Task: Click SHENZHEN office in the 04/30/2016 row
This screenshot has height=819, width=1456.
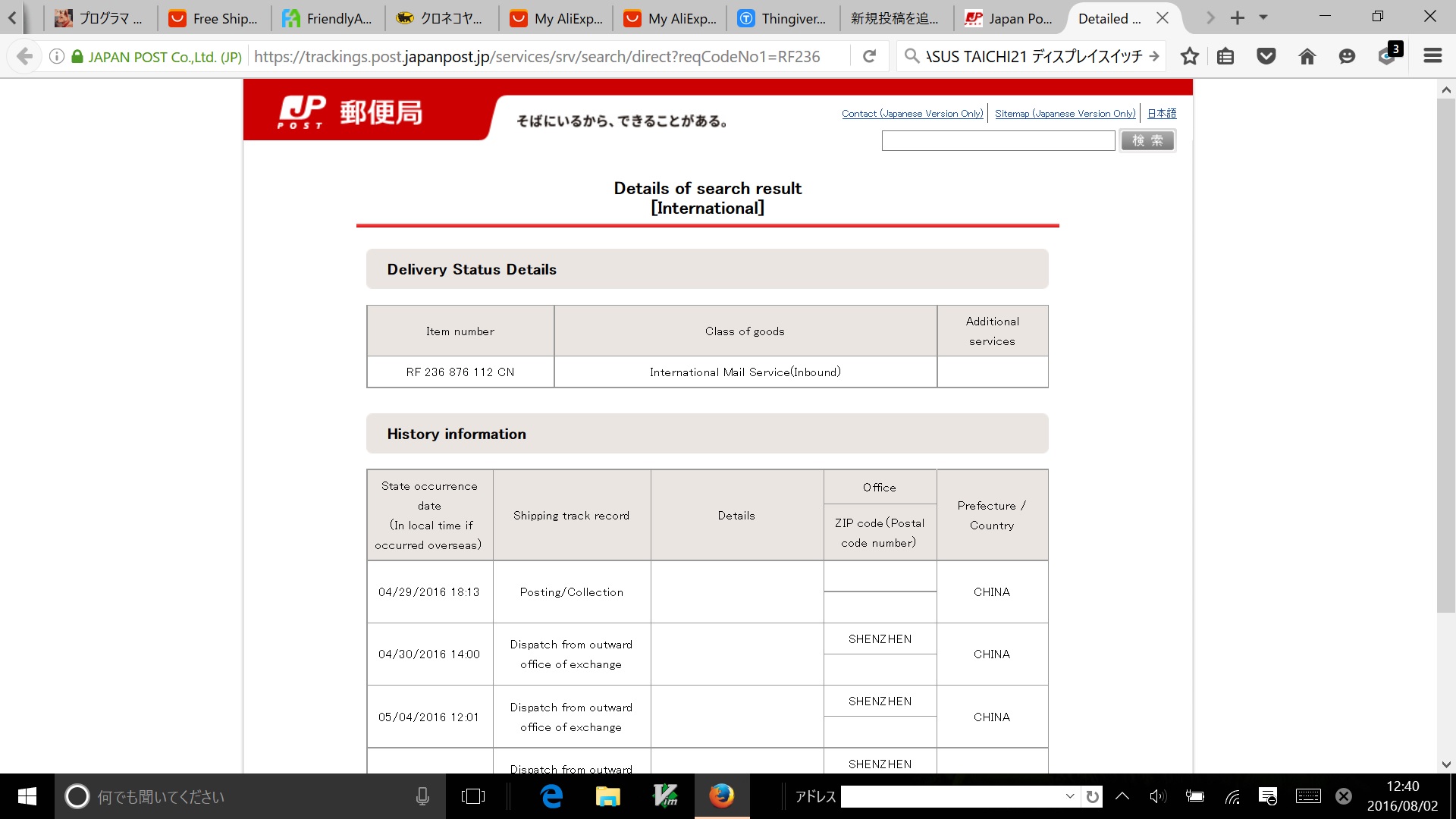Action: point(880,639)
